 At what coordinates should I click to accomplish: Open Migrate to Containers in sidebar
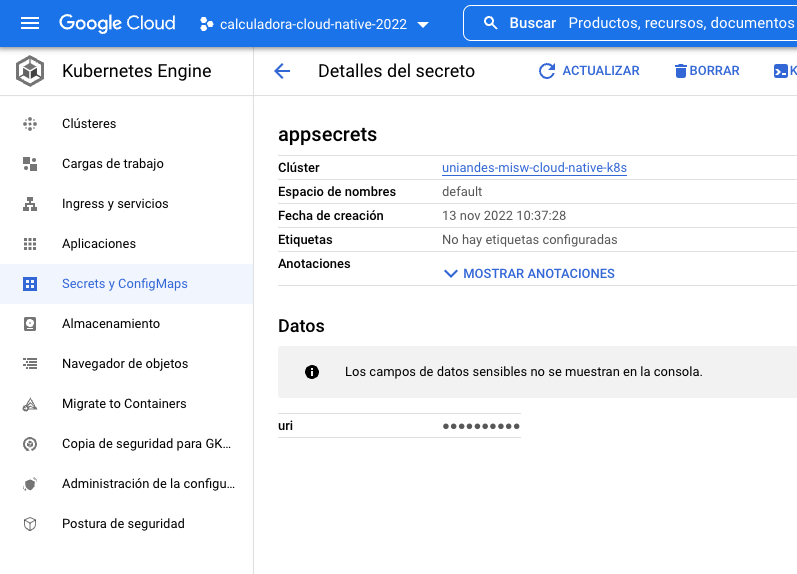(x=127, y=404)
